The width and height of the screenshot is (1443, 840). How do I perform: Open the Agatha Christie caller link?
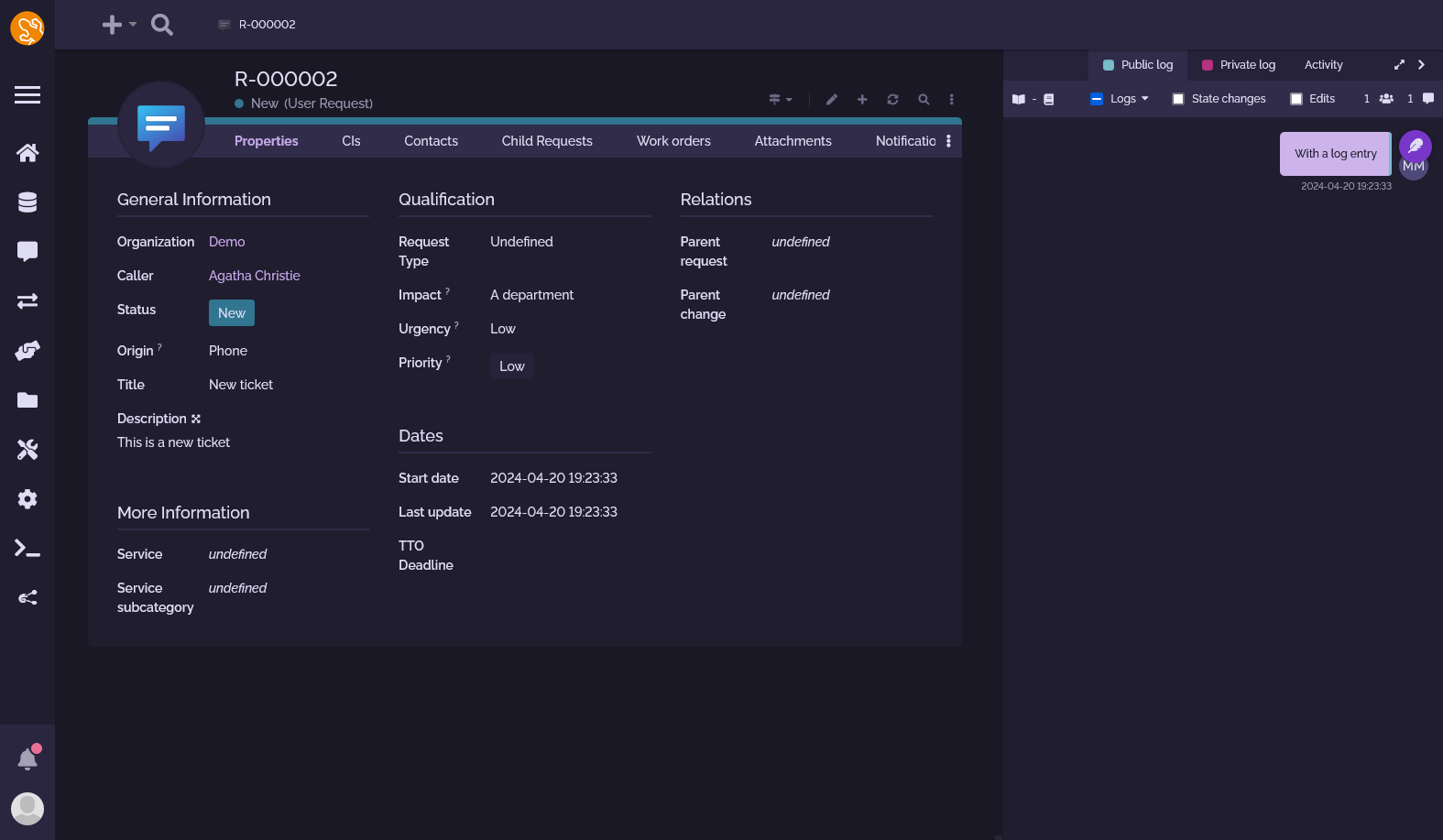coord(255,276)
